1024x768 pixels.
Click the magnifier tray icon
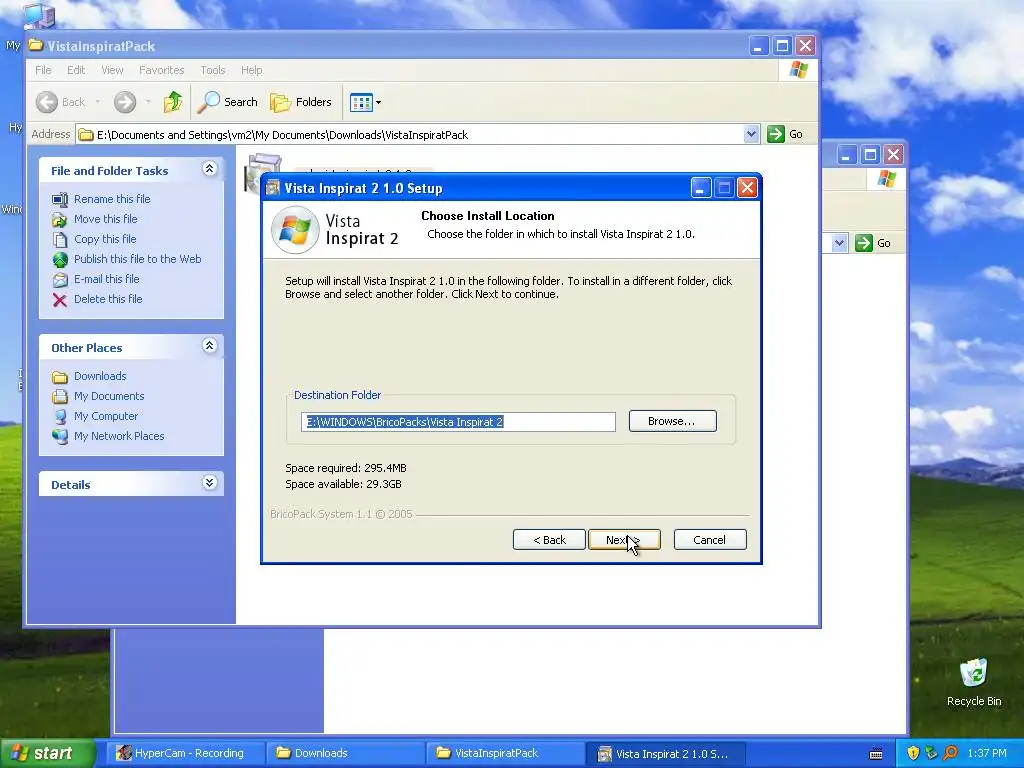(950, 753)
